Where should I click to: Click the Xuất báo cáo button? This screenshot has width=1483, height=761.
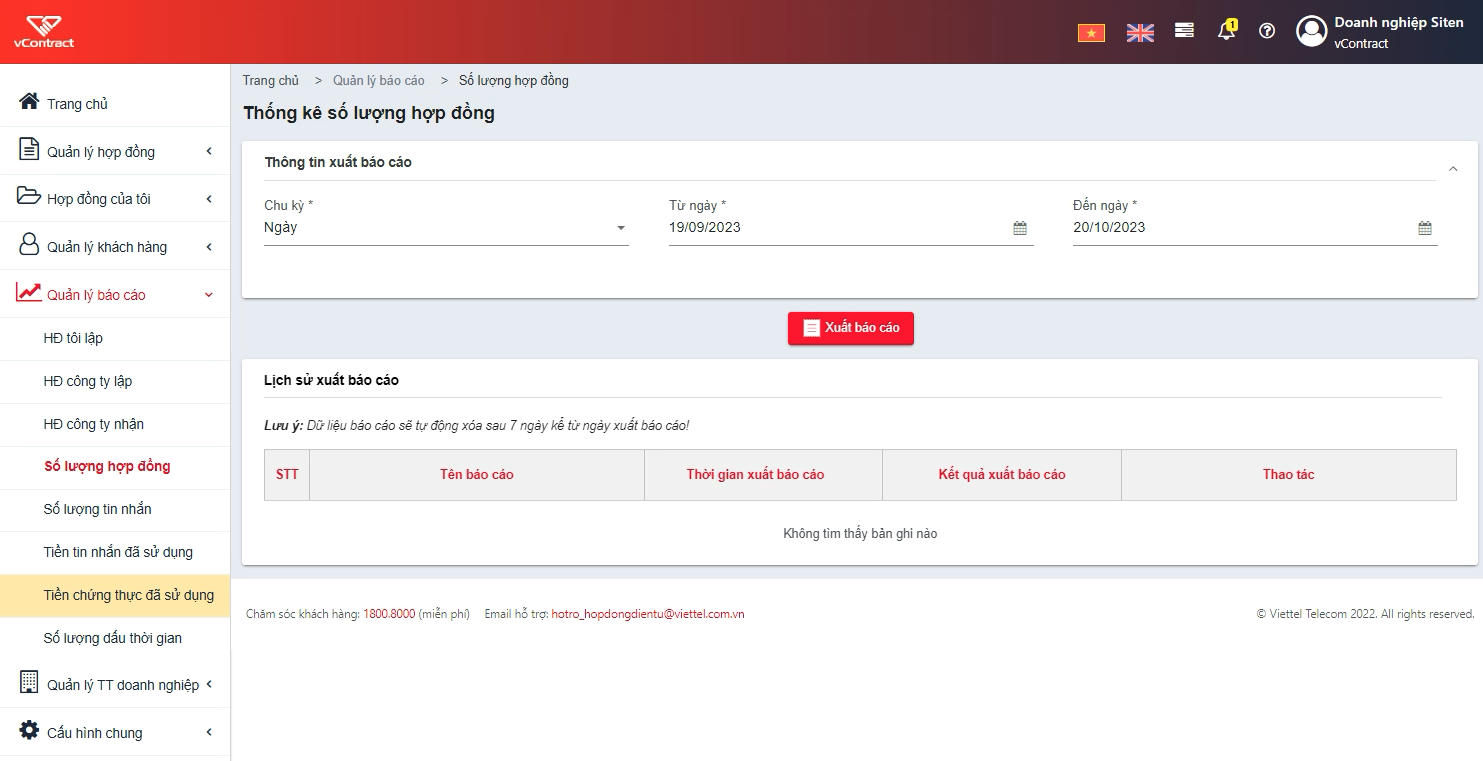(851, 328)
